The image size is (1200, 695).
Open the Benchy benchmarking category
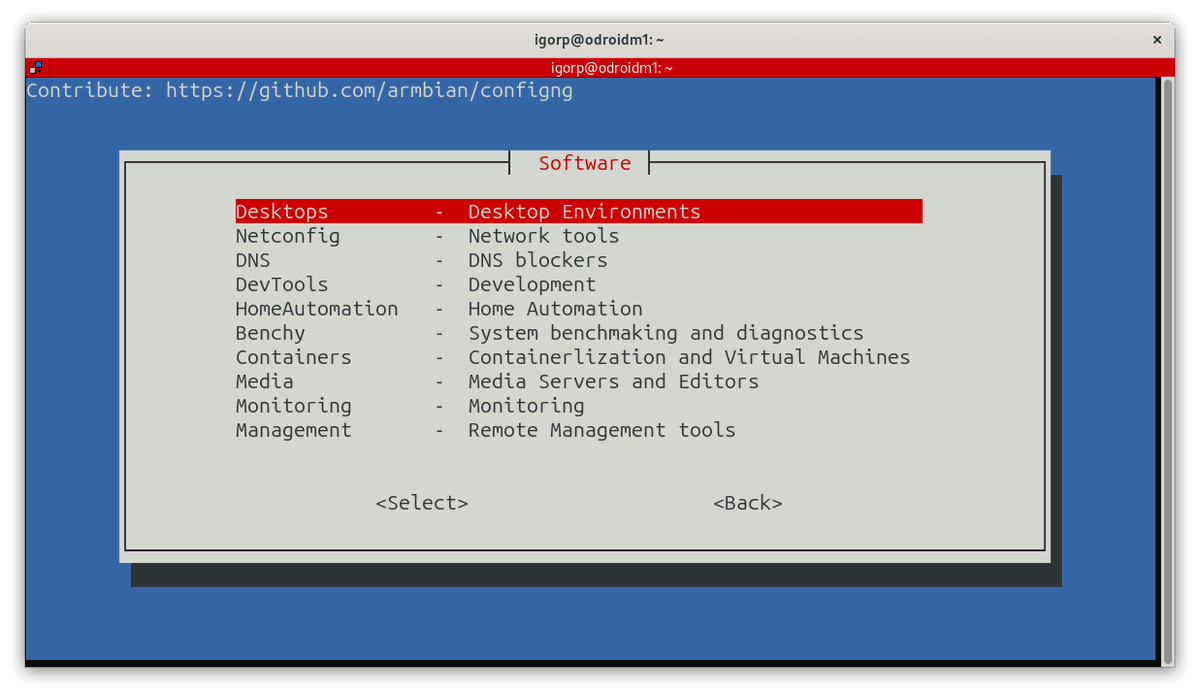pos(269,332)
